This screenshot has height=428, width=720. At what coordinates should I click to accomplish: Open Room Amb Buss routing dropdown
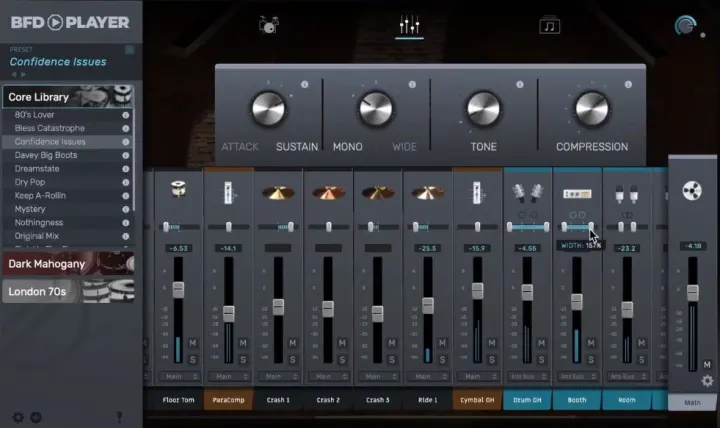[x=627, y=377]
